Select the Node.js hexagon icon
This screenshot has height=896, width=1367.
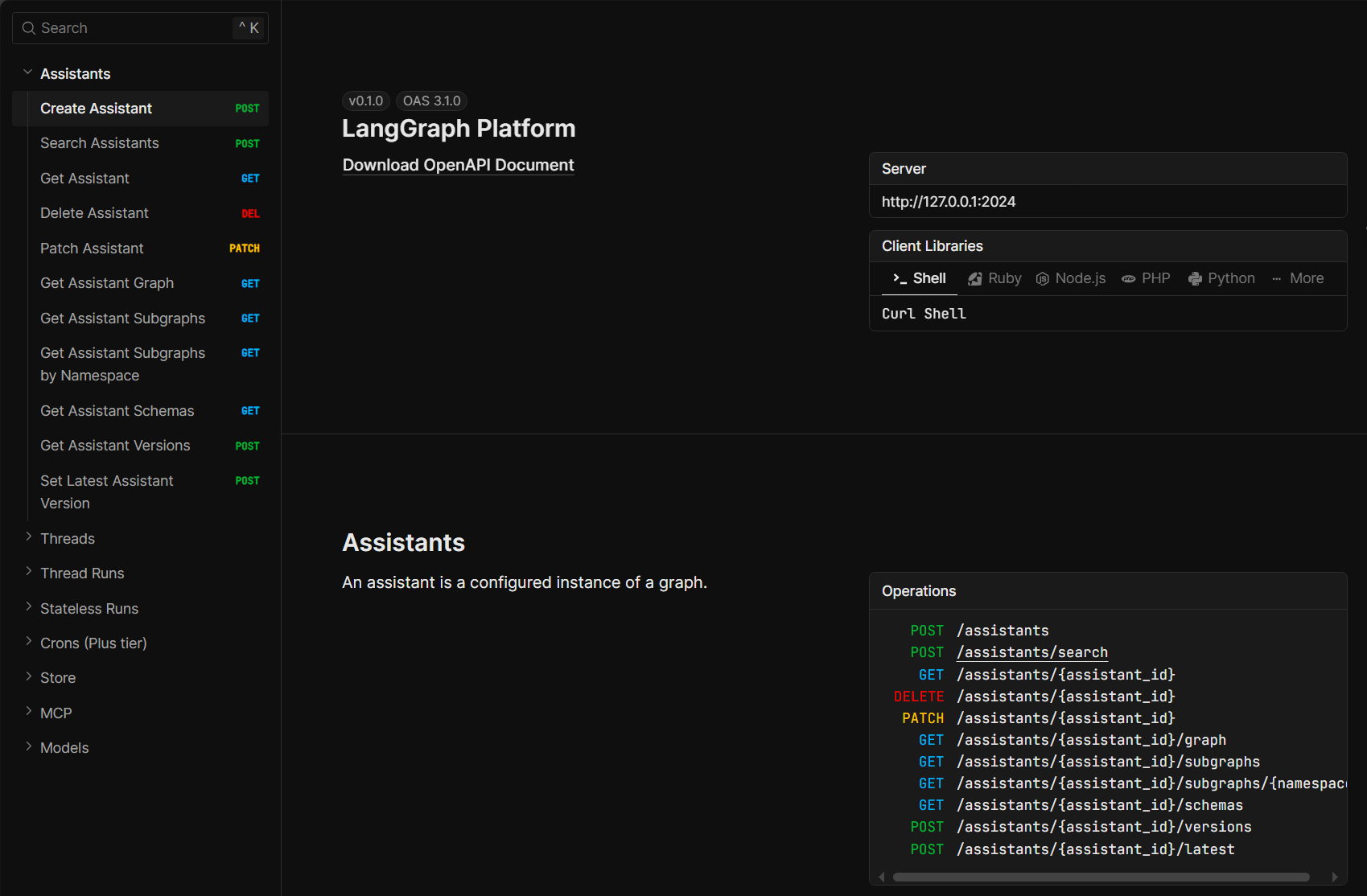click(1042, 278)
